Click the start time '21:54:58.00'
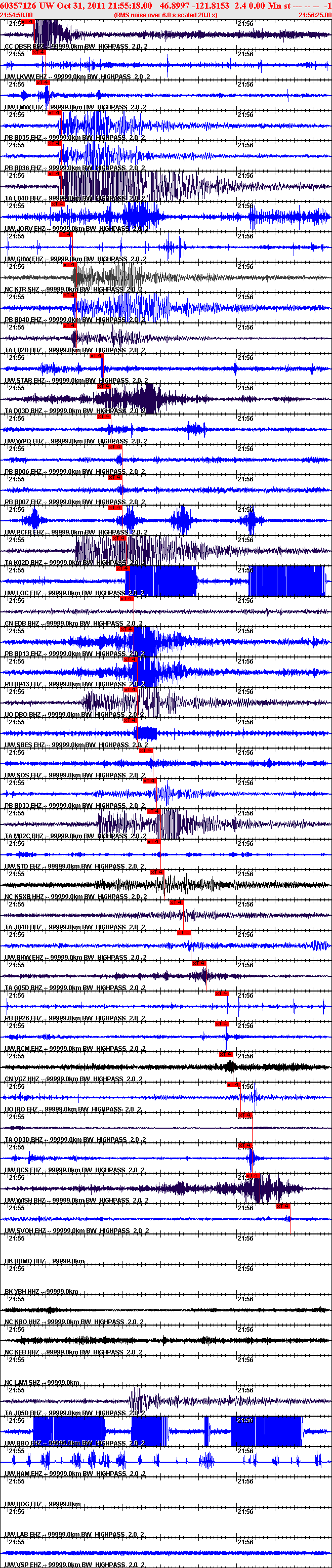This screenshot has width=332, height=1568. coord(16,15)
